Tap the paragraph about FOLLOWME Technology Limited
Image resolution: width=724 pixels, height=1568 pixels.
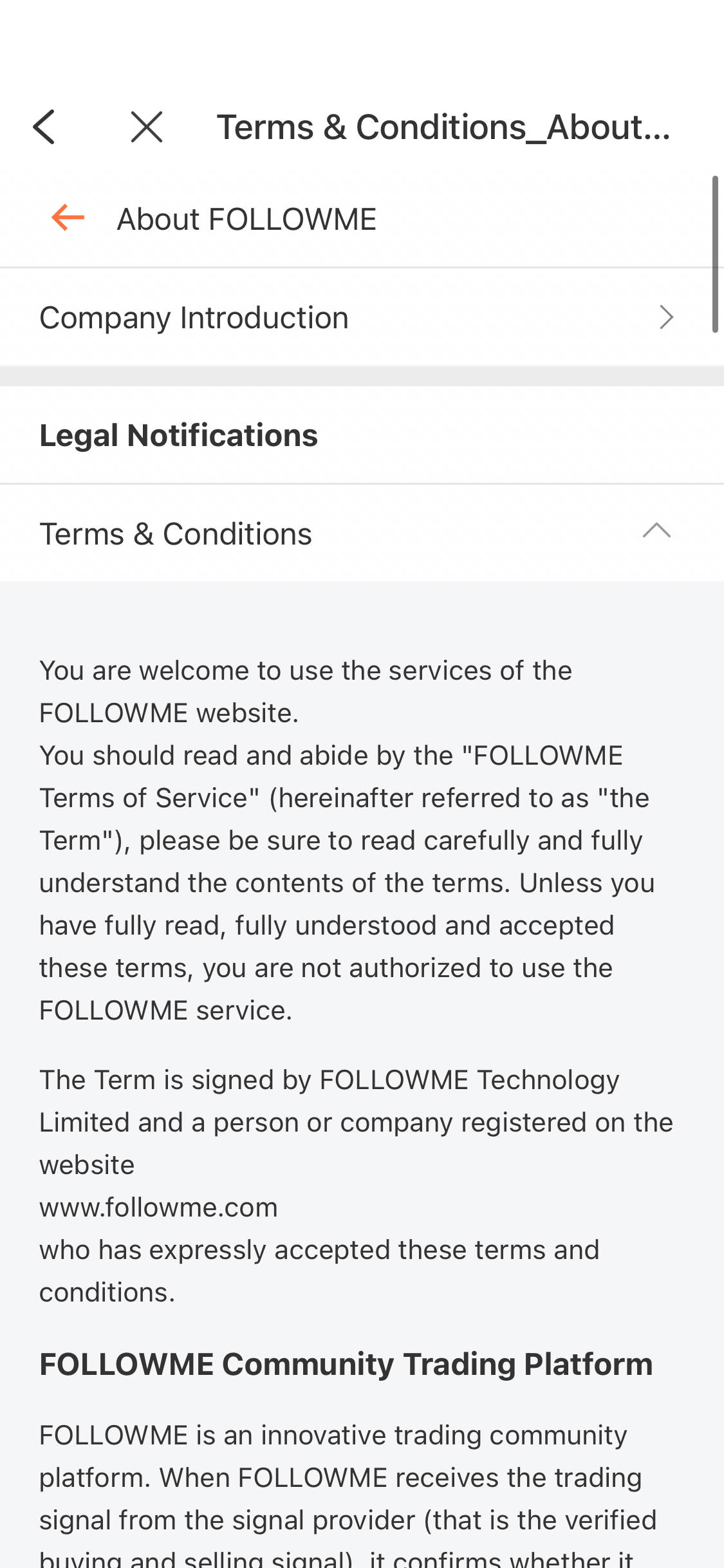(357, 1186)
